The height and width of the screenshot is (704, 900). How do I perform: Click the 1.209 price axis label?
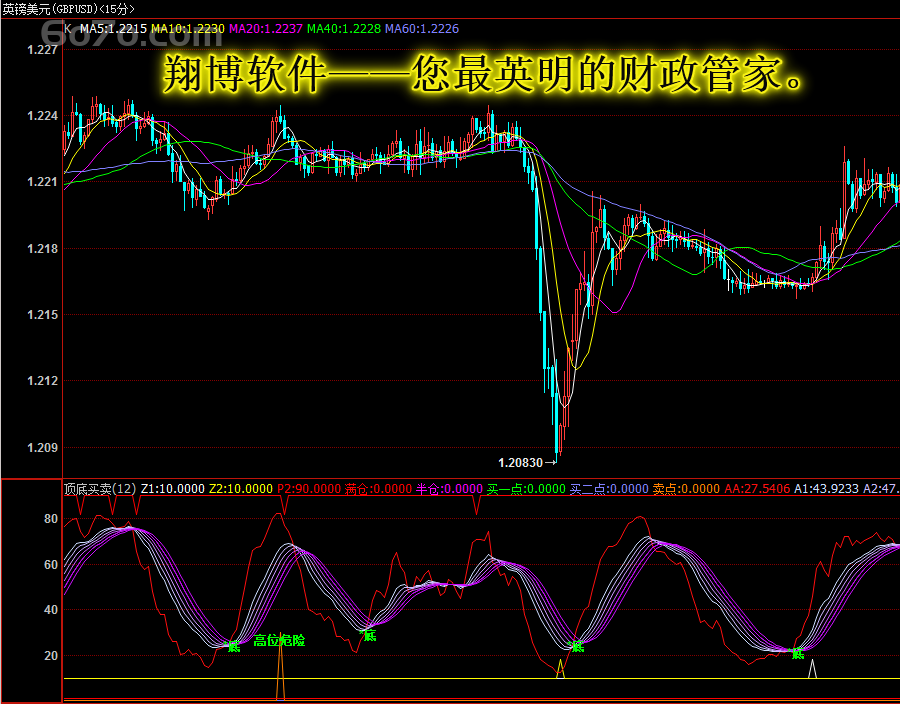pos(42,447)
